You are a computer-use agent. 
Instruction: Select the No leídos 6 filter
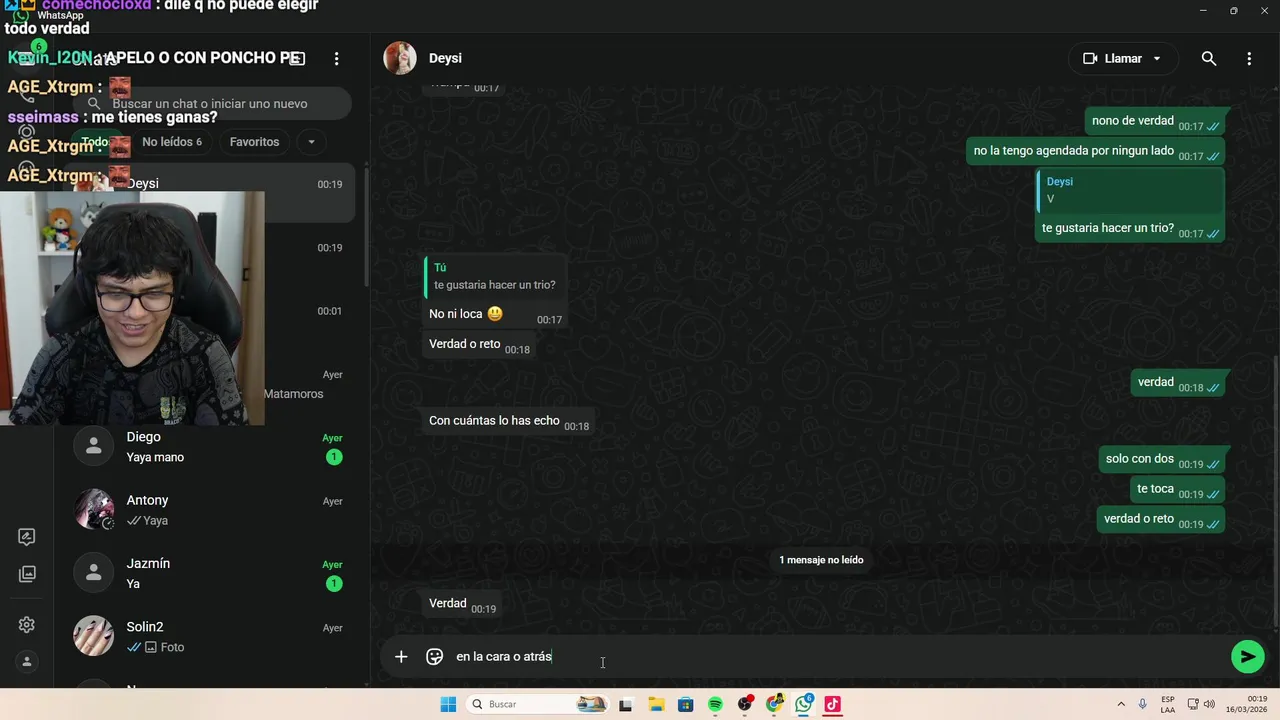pyautogui.click(x=172, y=142)
